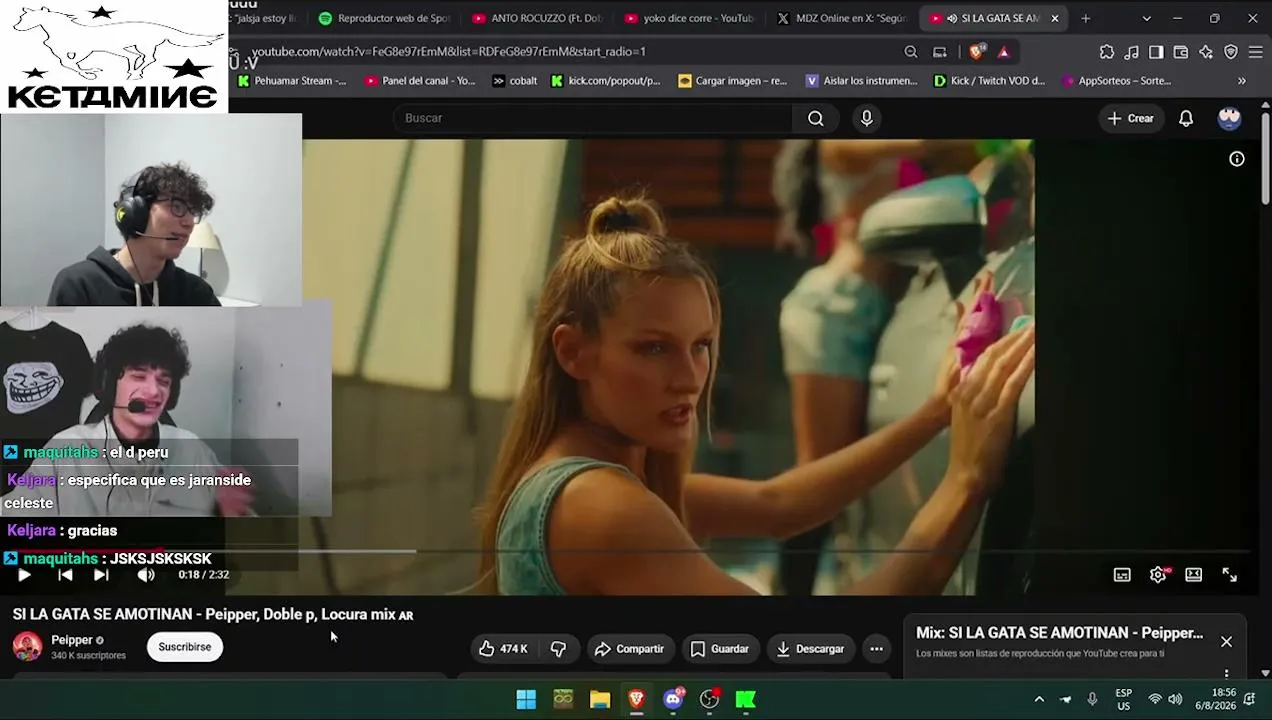This screenshot has width=1272, height=720.
Task: Open the video info card icon
Action: [1237, 159]
